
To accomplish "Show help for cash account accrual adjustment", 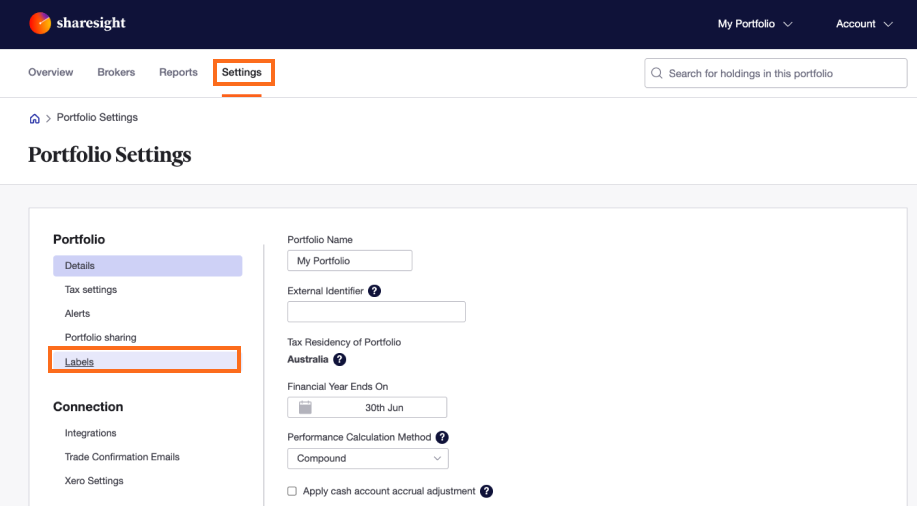I will [x=486, y=491].
